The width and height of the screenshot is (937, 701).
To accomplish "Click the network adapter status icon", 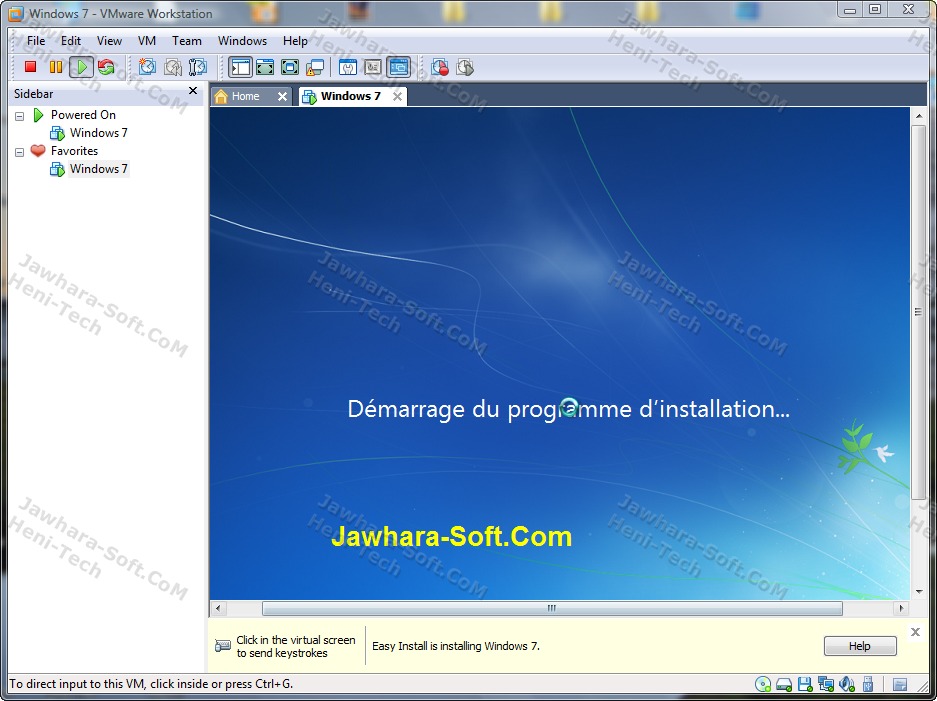I will (x=826, y=684).
